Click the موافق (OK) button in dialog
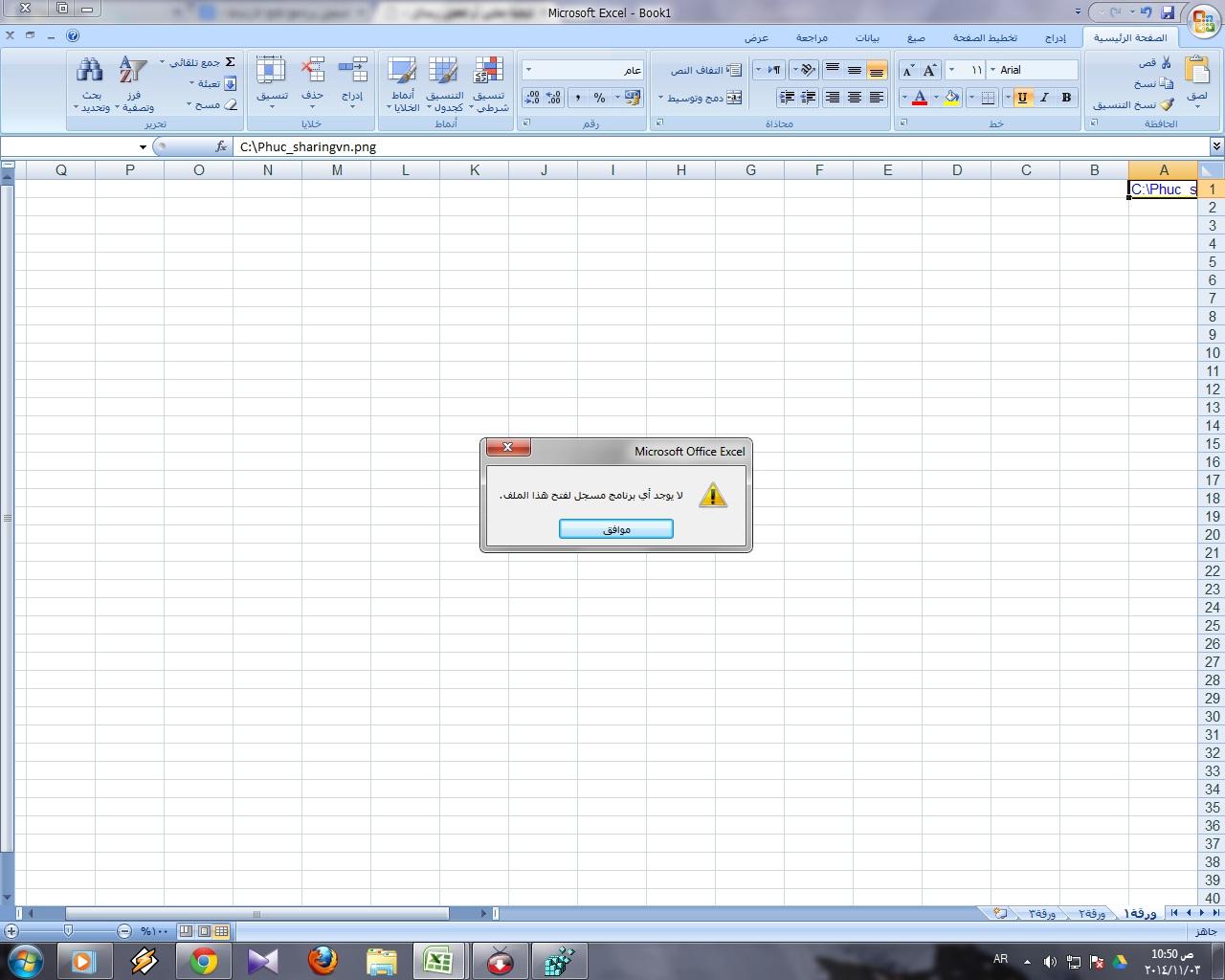The width and height of the screenshot is (1225, 980). [x=616, y=529]
